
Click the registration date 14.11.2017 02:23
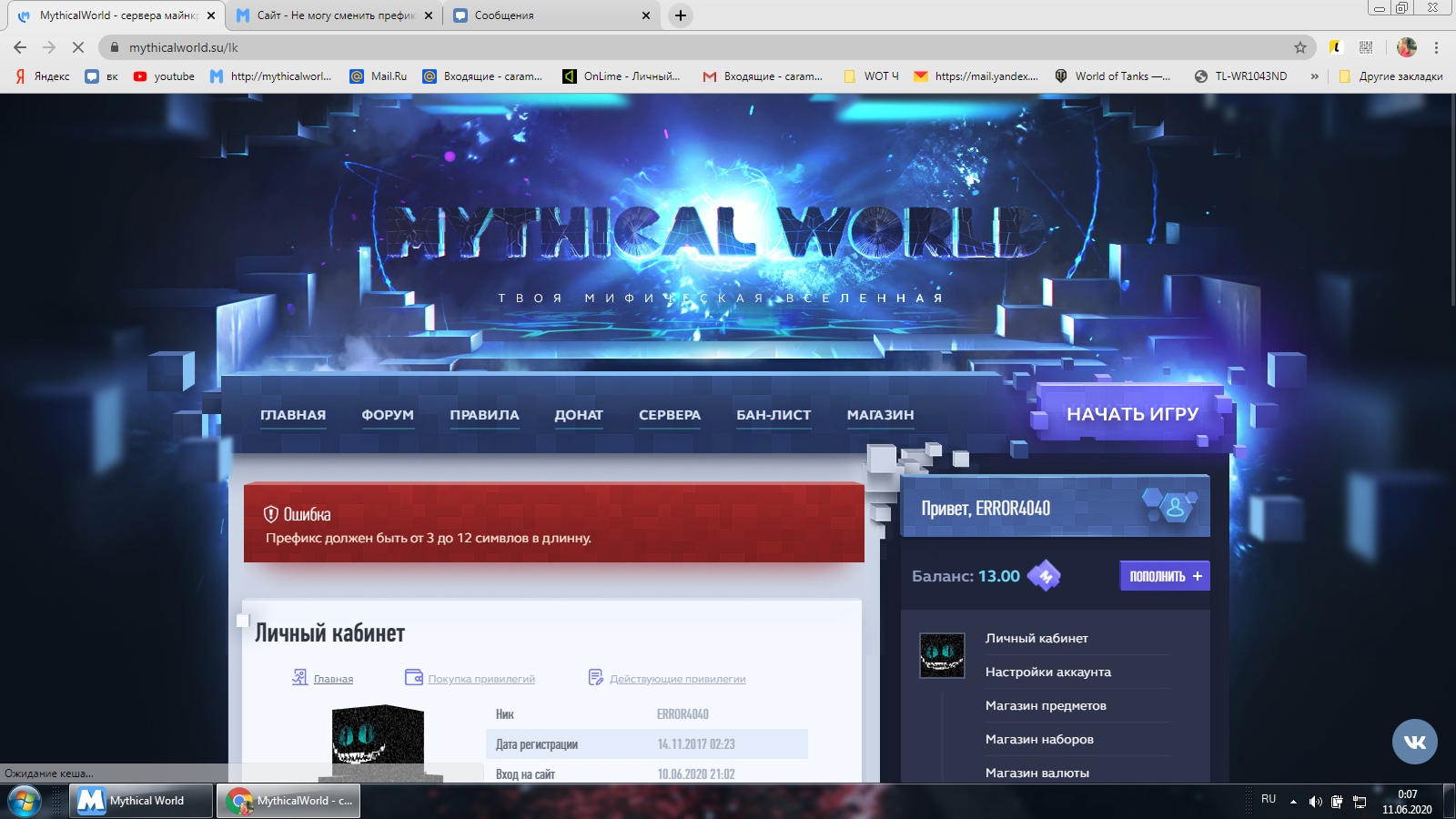click(696, 744)
